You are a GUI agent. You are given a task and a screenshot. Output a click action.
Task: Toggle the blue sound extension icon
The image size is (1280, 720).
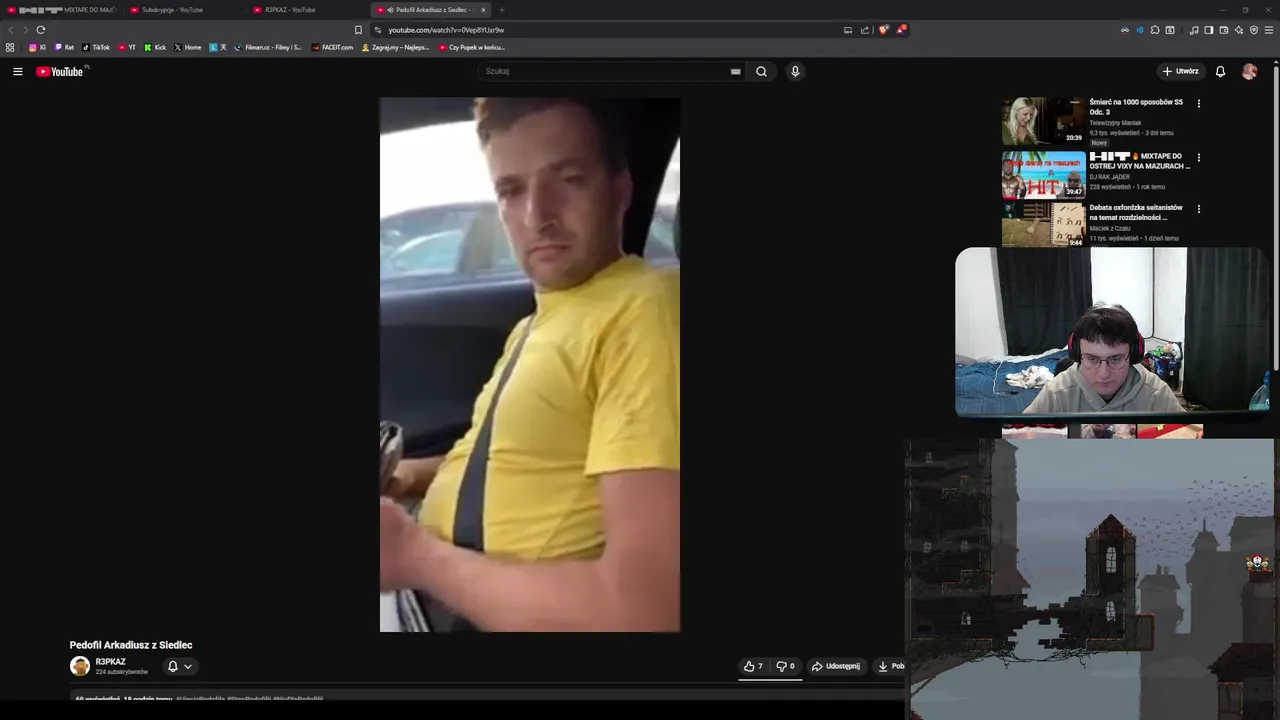(1140, 30)
